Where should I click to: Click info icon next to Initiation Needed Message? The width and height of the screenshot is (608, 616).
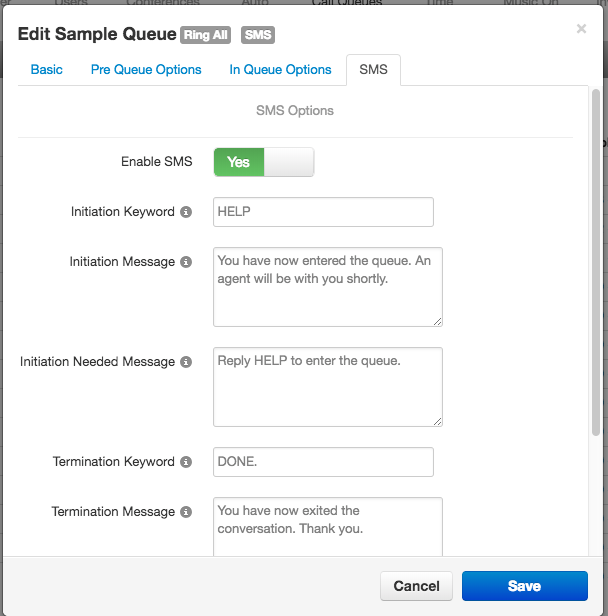185,362
